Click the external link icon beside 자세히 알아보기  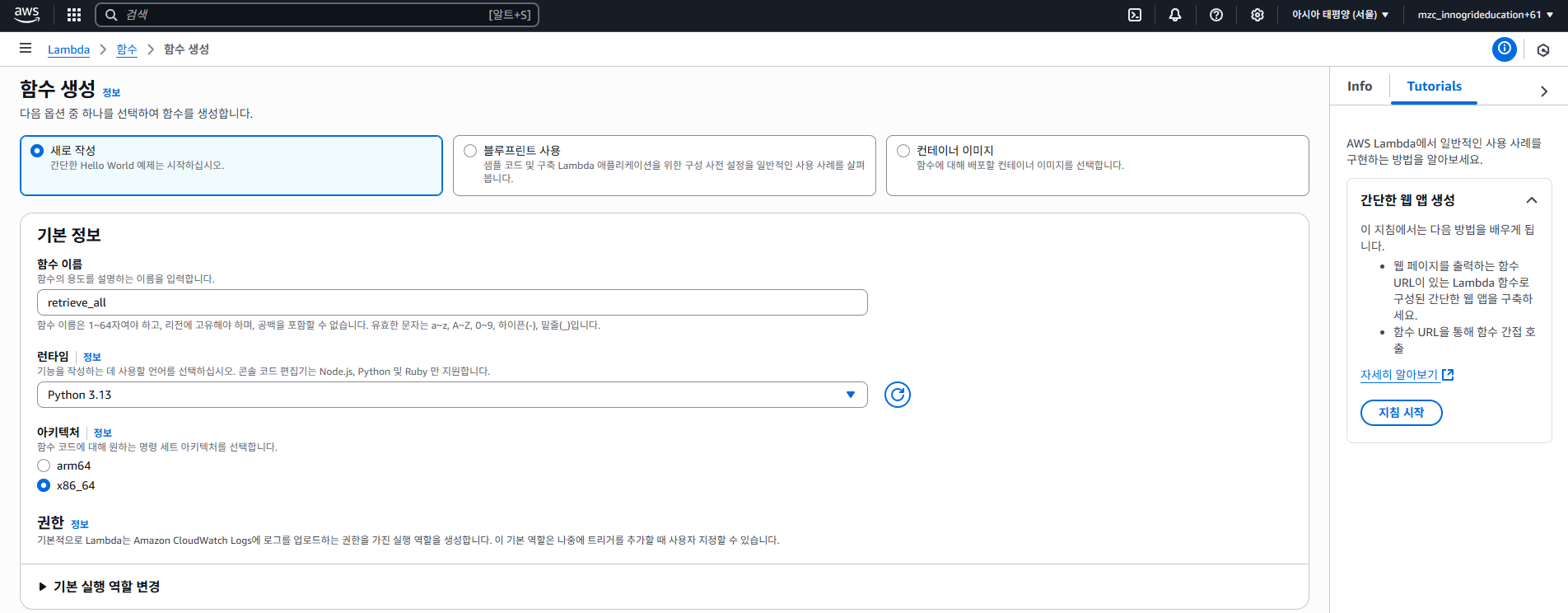[1449, 375]
